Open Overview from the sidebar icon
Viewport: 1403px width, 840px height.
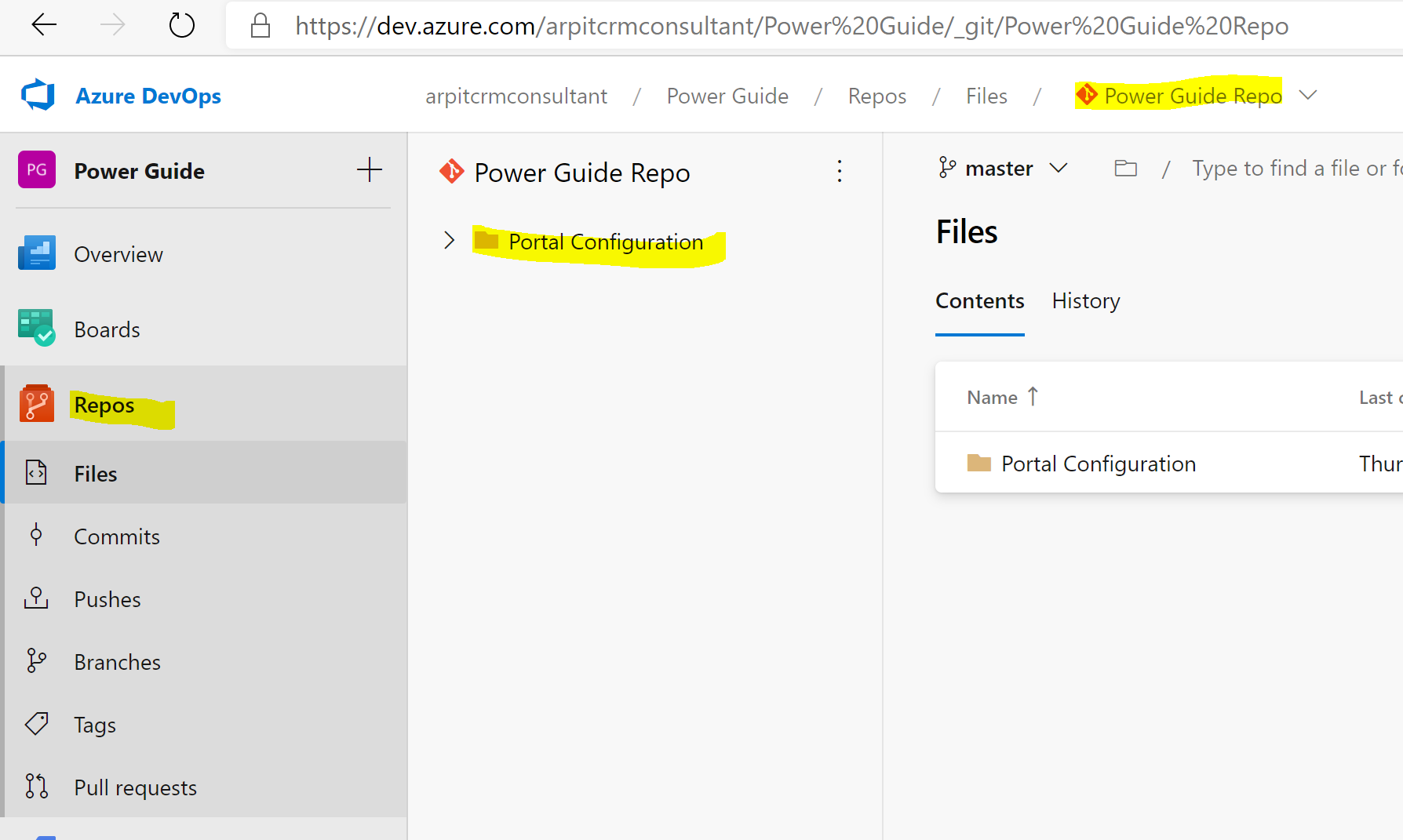(x=37, y=253)
